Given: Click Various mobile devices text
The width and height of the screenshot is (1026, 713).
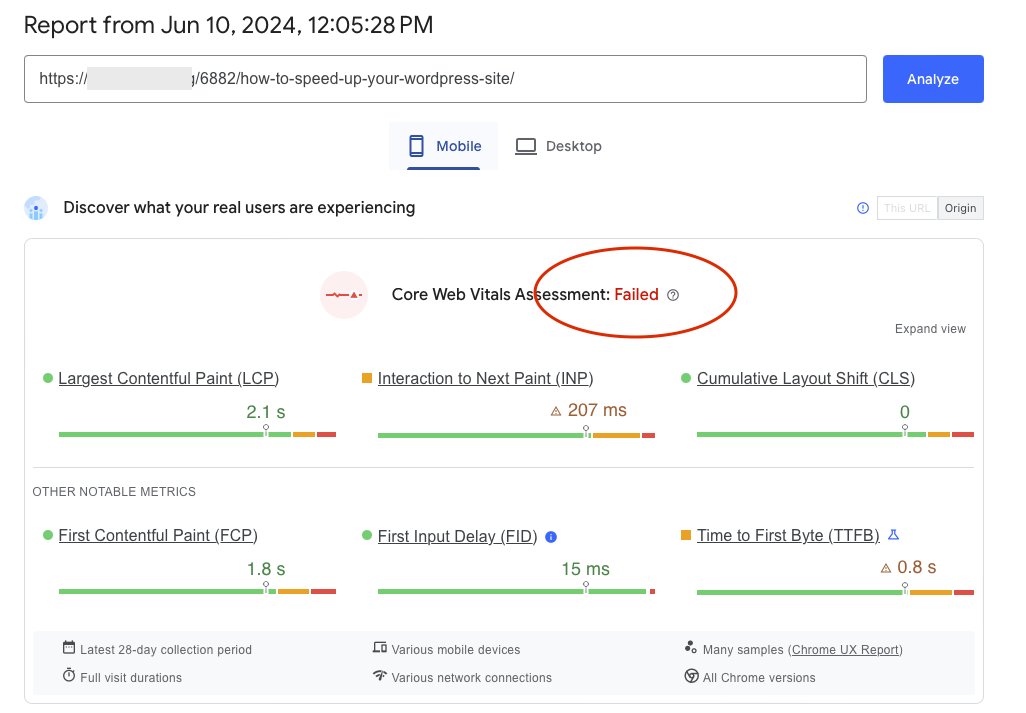Looking at the screenshot, I should click(x=455, y=650).
